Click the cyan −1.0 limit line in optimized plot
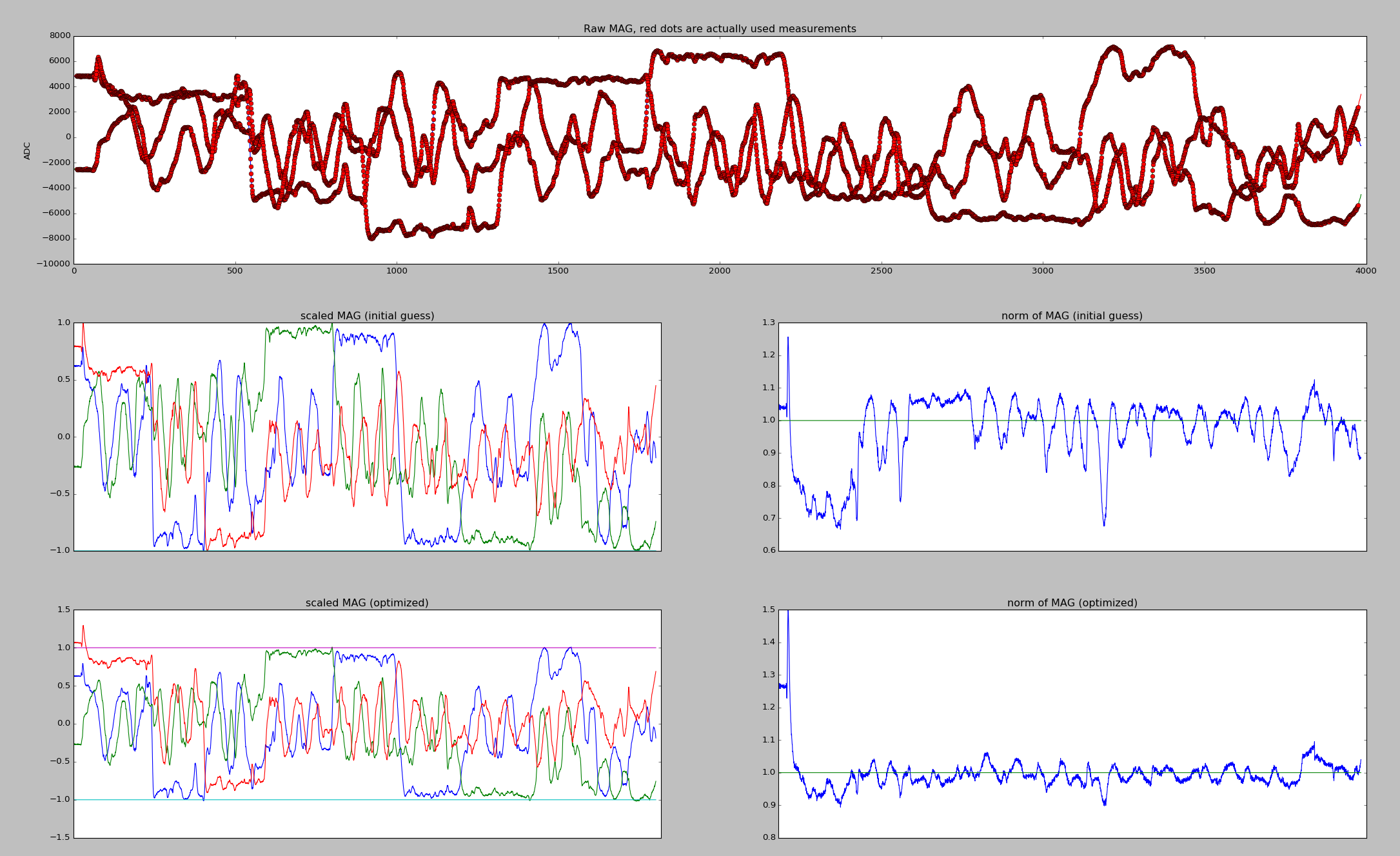 (x=322, y=800)
